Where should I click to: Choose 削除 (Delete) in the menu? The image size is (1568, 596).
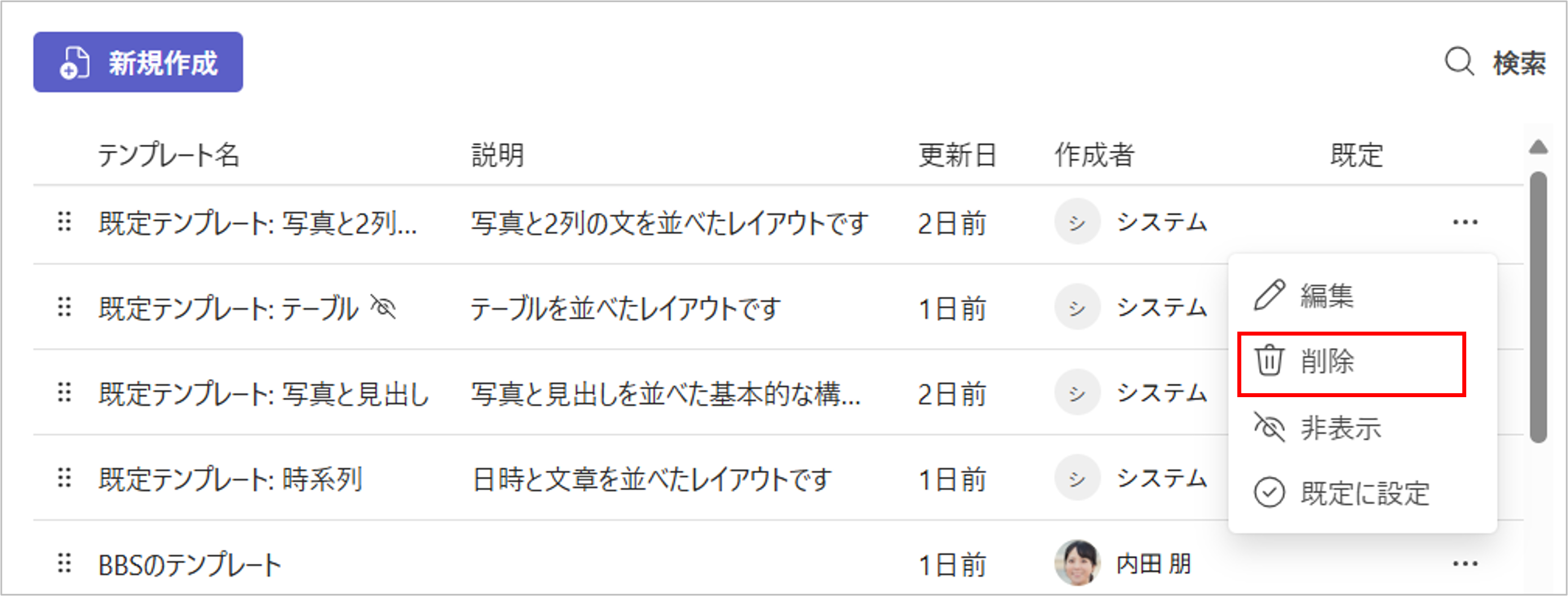coord(1327,362)
